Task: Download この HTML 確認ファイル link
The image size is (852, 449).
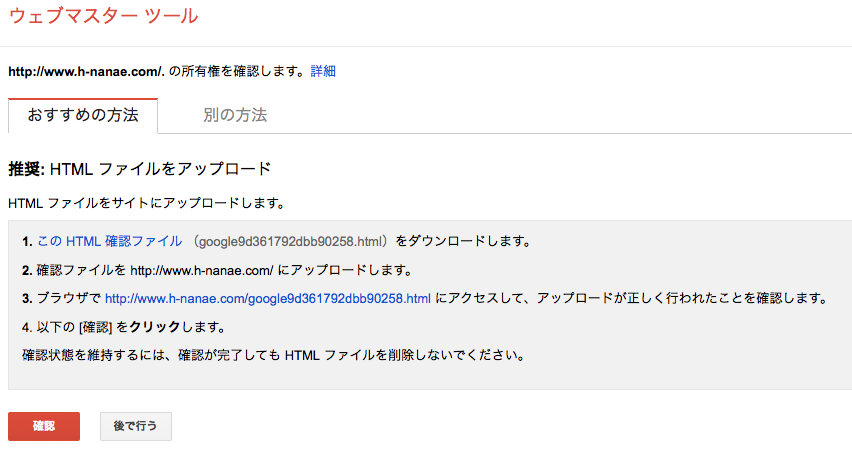Action: [109, 241]
